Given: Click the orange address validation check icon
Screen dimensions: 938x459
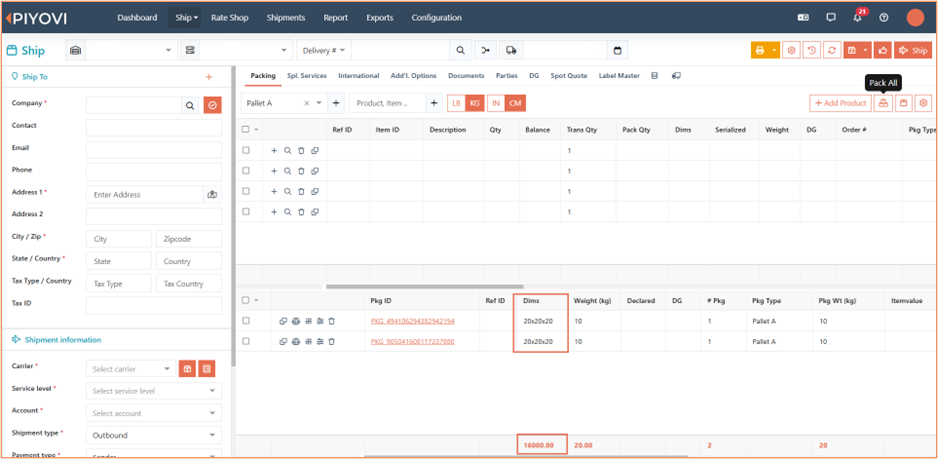Looking at the screenshot, I should click(x=212, y=105).
